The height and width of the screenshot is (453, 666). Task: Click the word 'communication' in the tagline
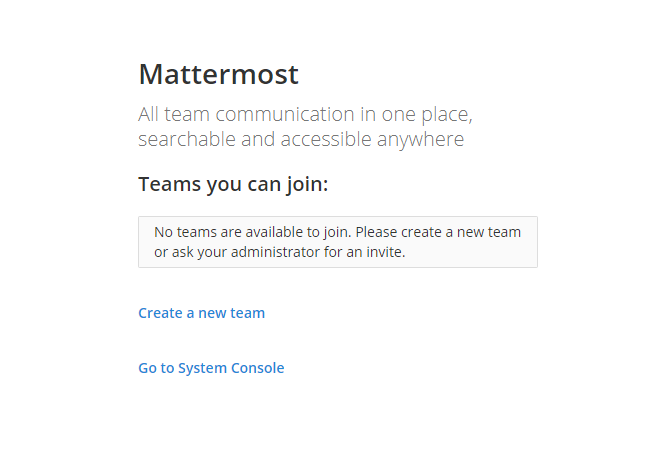(x=285, y=114)
